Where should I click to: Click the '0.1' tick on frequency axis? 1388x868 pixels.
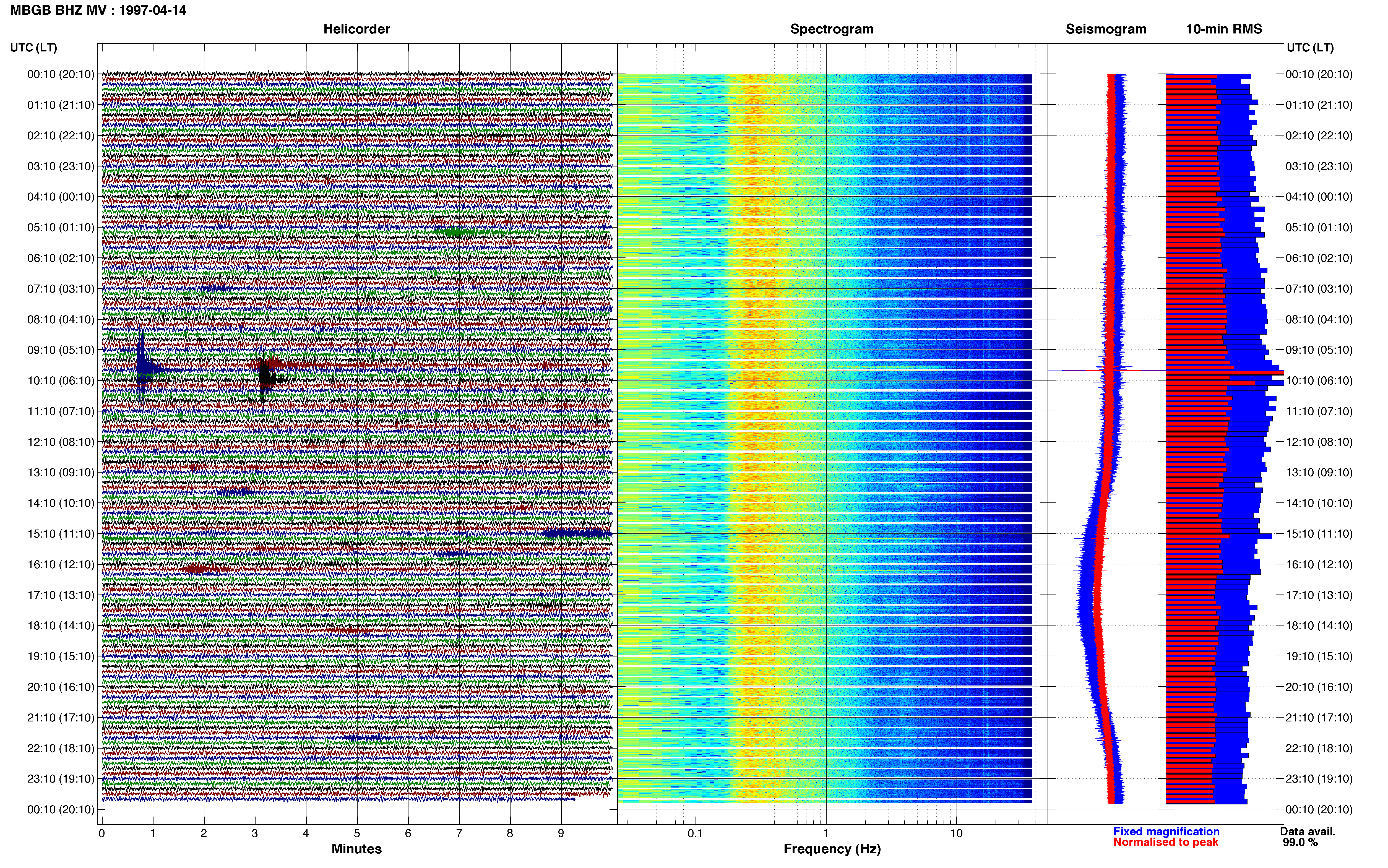tap(695, 833)
